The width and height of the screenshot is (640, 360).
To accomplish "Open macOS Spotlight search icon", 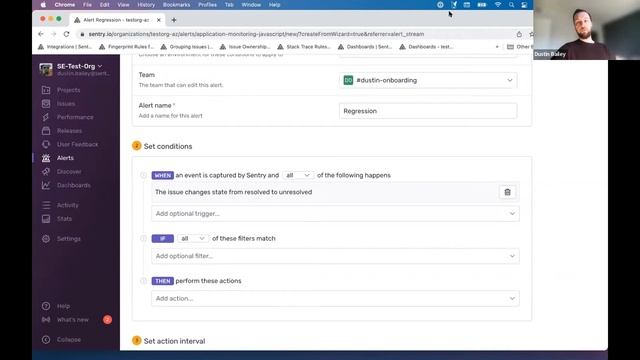I will click(511, 5).
